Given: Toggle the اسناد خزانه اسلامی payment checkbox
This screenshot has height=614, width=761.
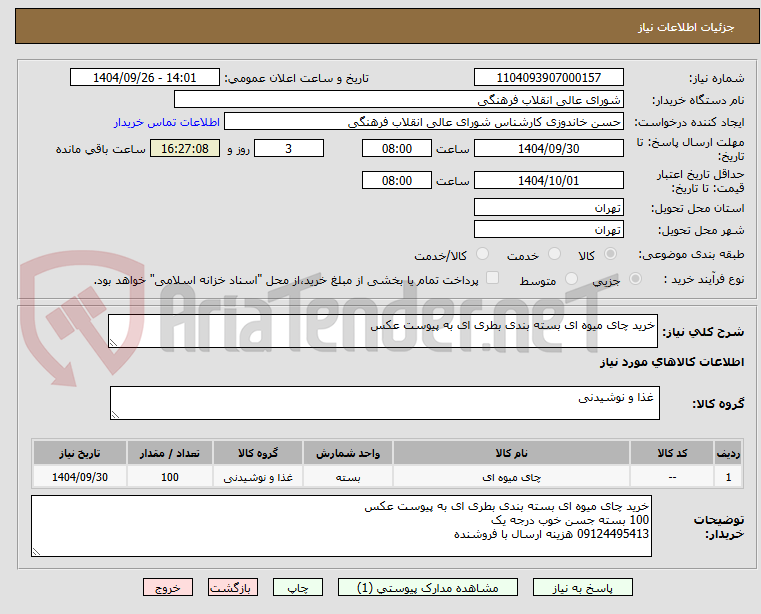Looking at the screenshot, I should (x=492, y=278).
